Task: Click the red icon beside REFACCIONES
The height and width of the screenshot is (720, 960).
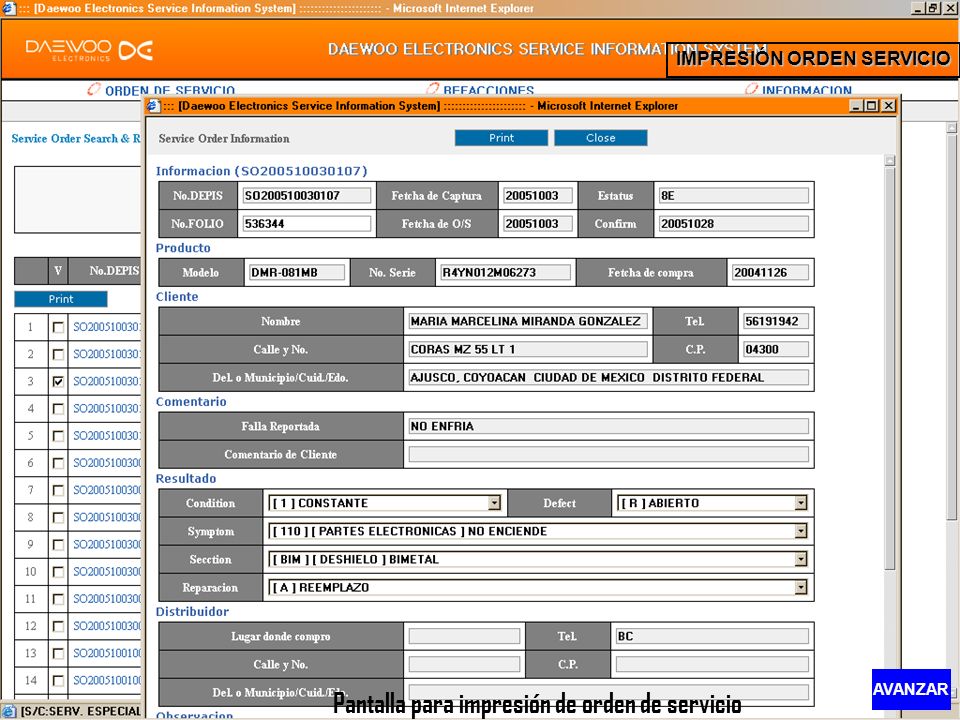Action: 433,89
